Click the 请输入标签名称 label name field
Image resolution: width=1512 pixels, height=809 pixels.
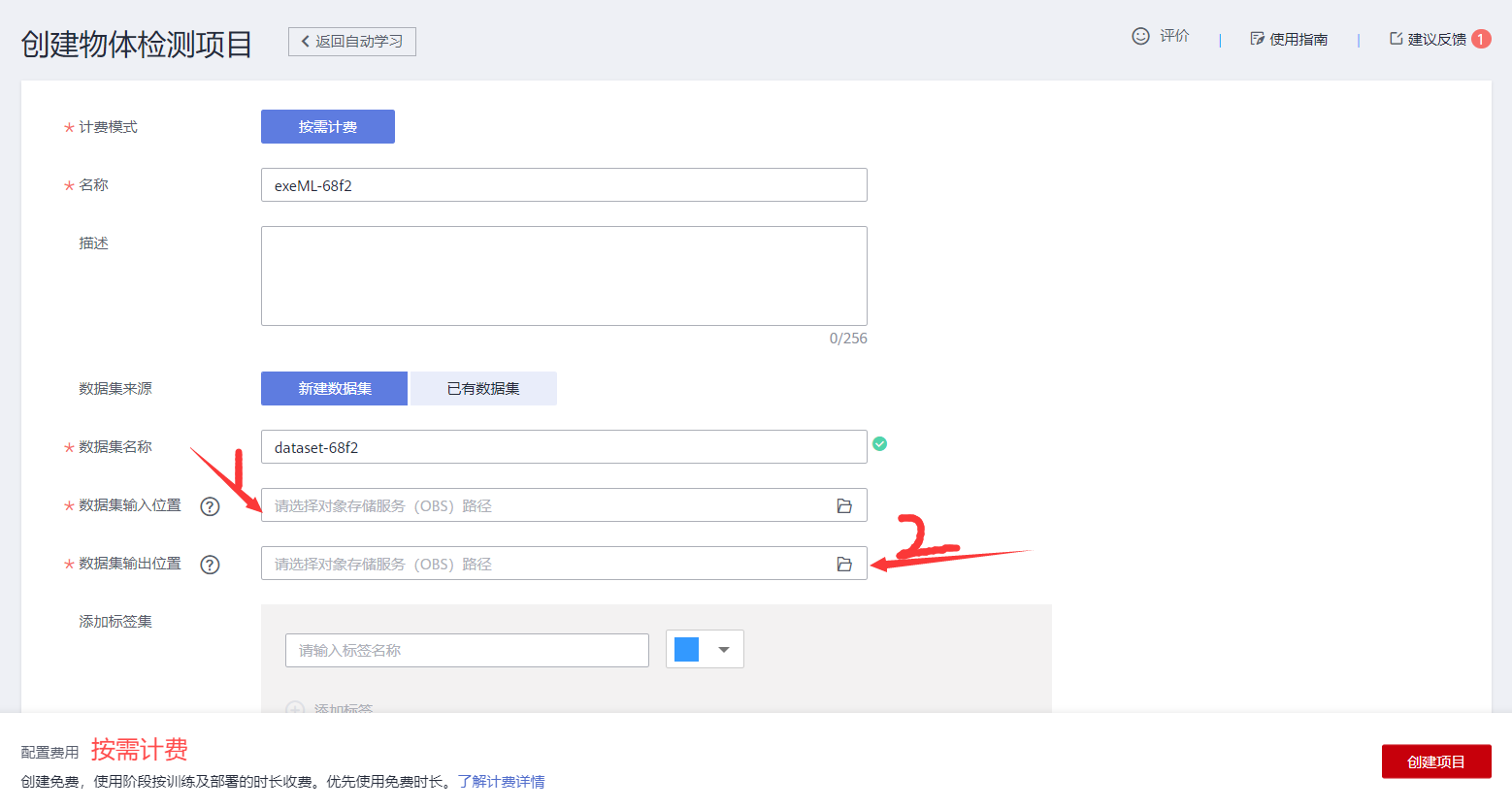467,650
